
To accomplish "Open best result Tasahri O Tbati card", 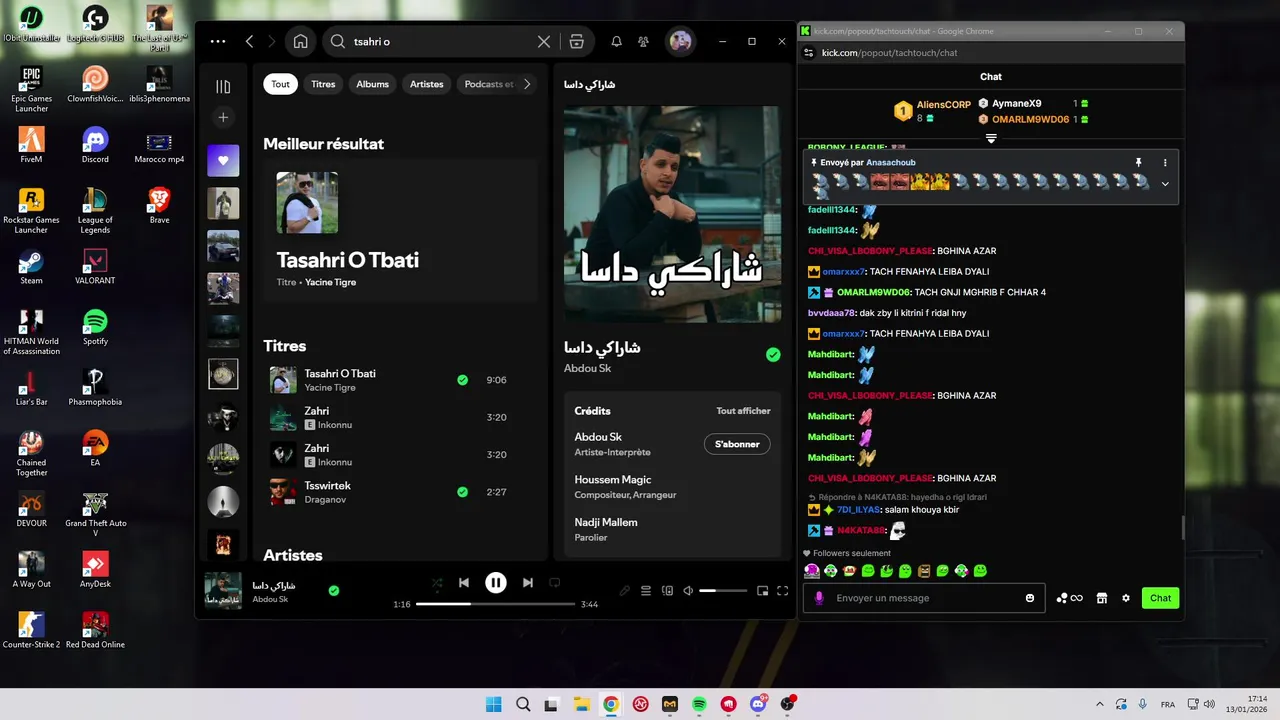I will [400, 230].
